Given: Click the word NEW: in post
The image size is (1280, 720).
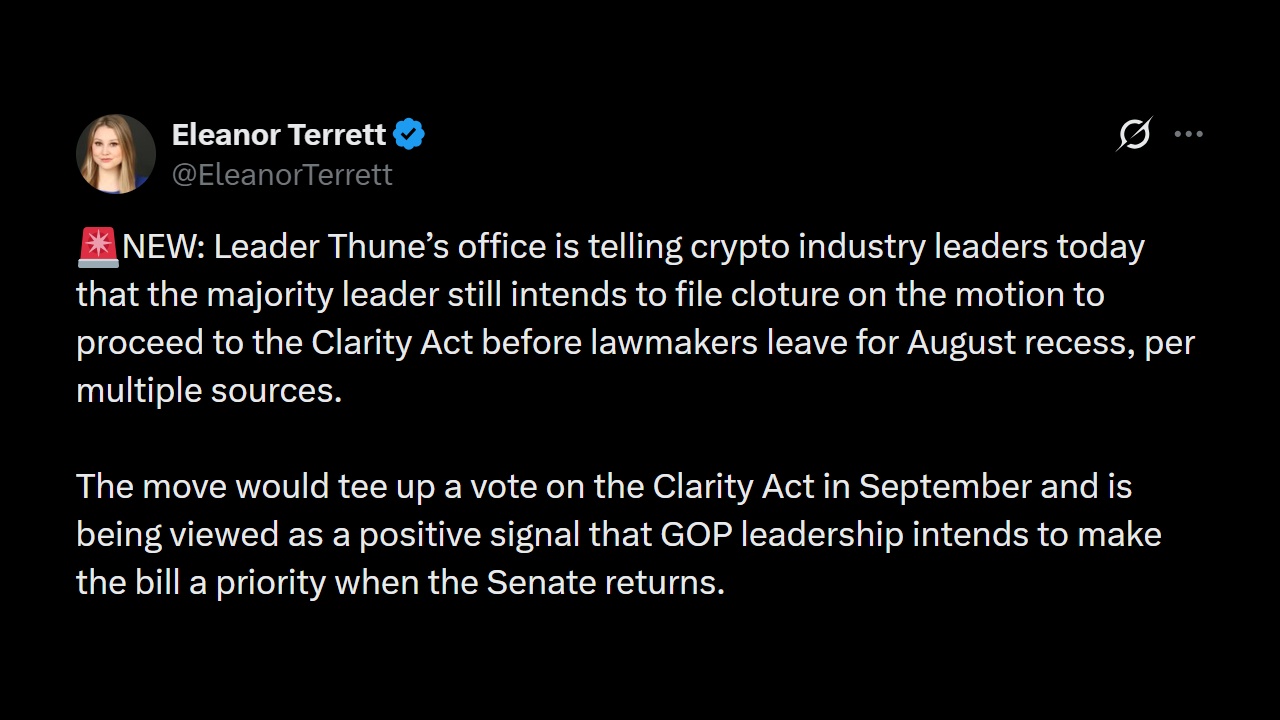Looking at the screenshot, I should tap(163, 247).
